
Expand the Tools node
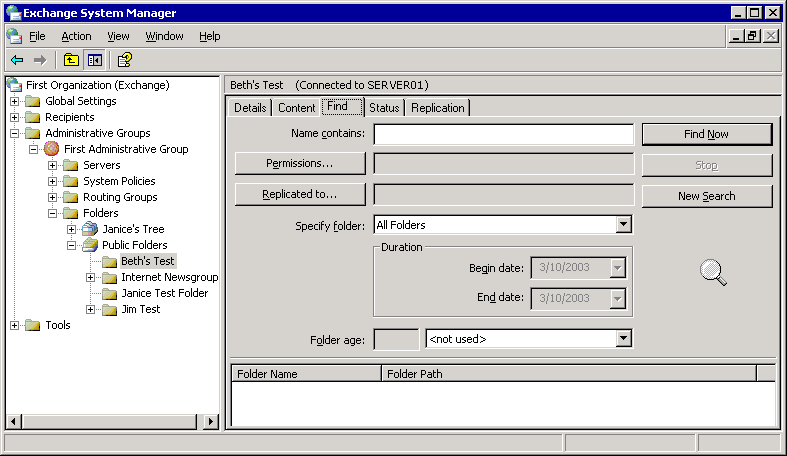coord(15,326)
